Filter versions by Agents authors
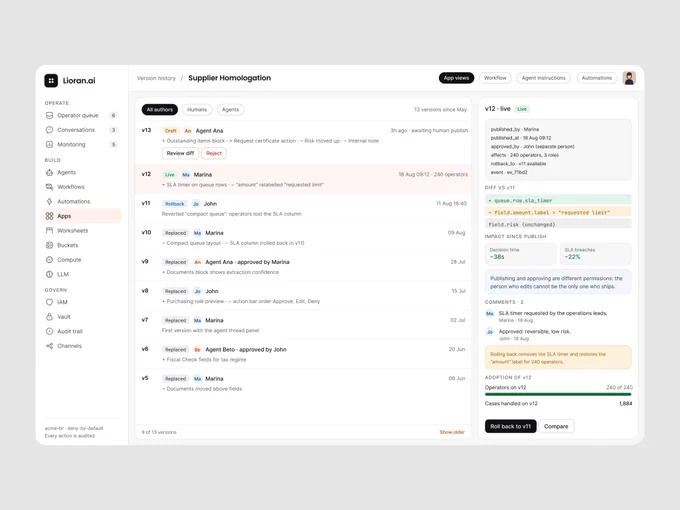 [x=230, y=110]
